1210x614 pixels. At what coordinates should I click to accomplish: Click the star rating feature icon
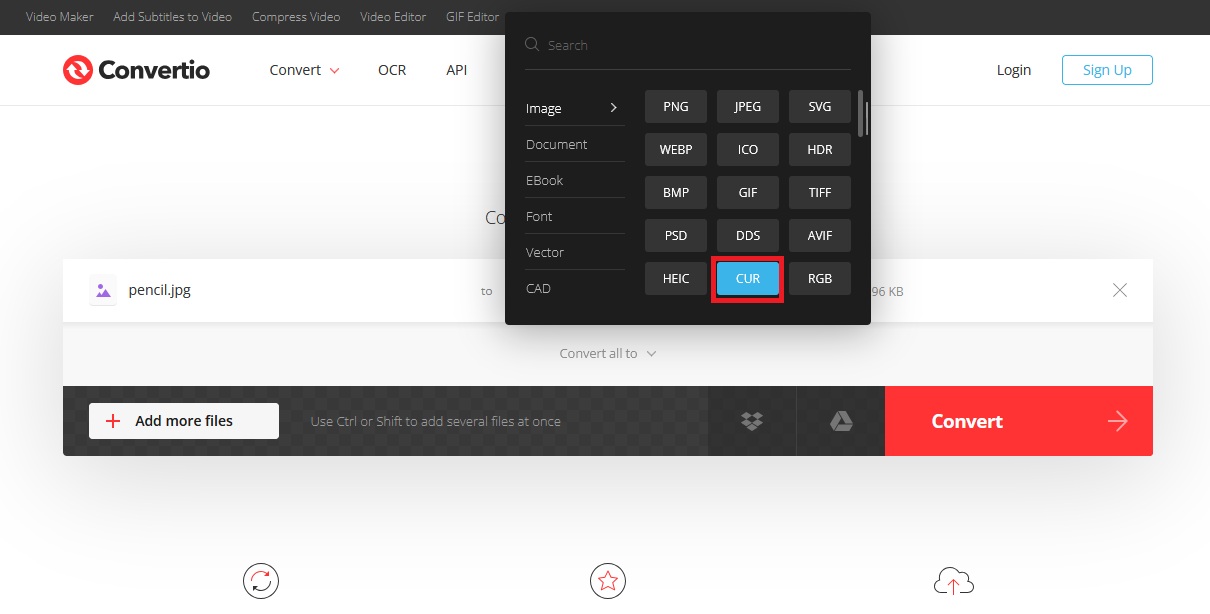click(x=608, y=581)
